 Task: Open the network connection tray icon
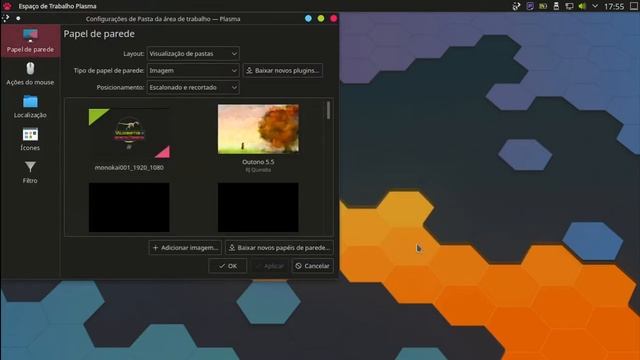(x=569, y=6)
